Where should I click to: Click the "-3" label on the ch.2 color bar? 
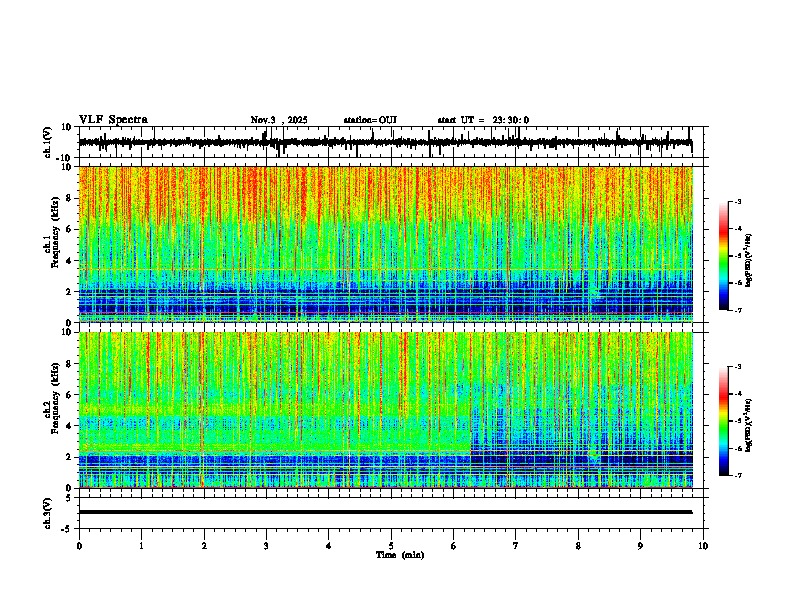[737, 367]
